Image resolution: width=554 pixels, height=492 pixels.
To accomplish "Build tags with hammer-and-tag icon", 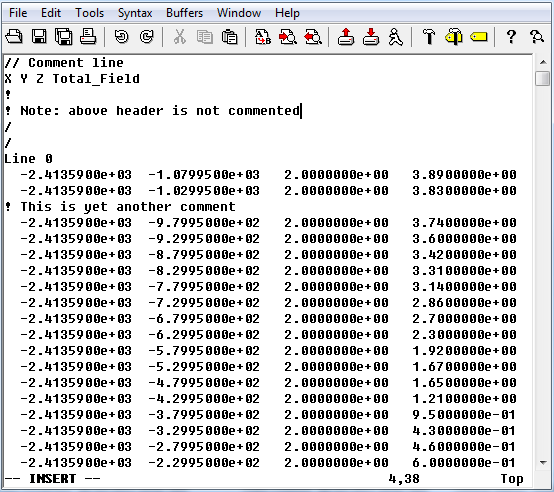I will click(454, 37).
